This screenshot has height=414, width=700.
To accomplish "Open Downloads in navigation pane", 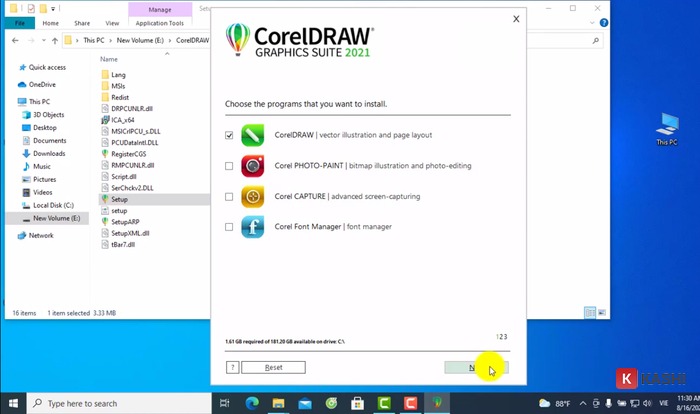I will click(x=49, y=153).
